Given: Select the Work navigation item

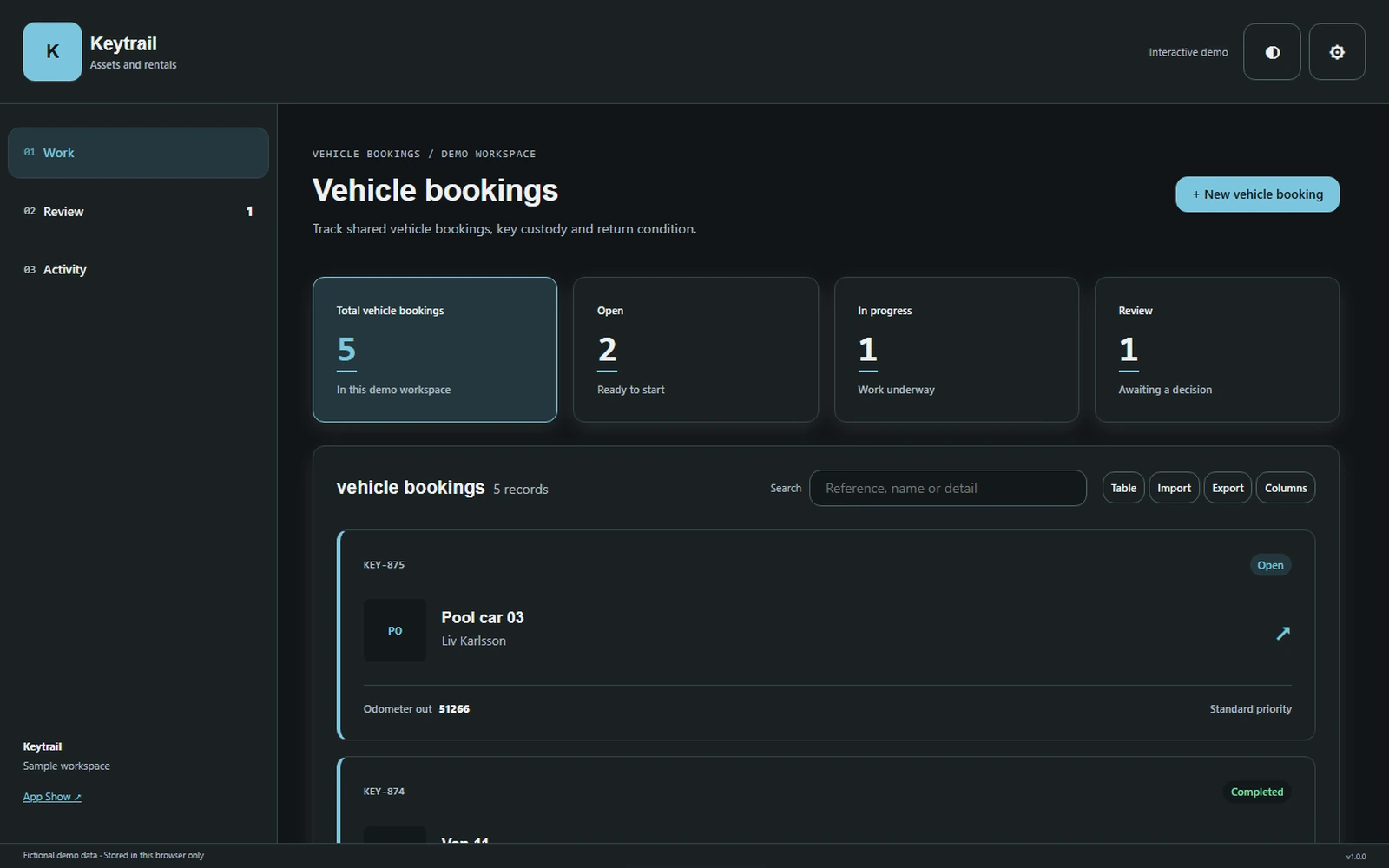Looking at the screenshot, I should [x=138, y=153].
